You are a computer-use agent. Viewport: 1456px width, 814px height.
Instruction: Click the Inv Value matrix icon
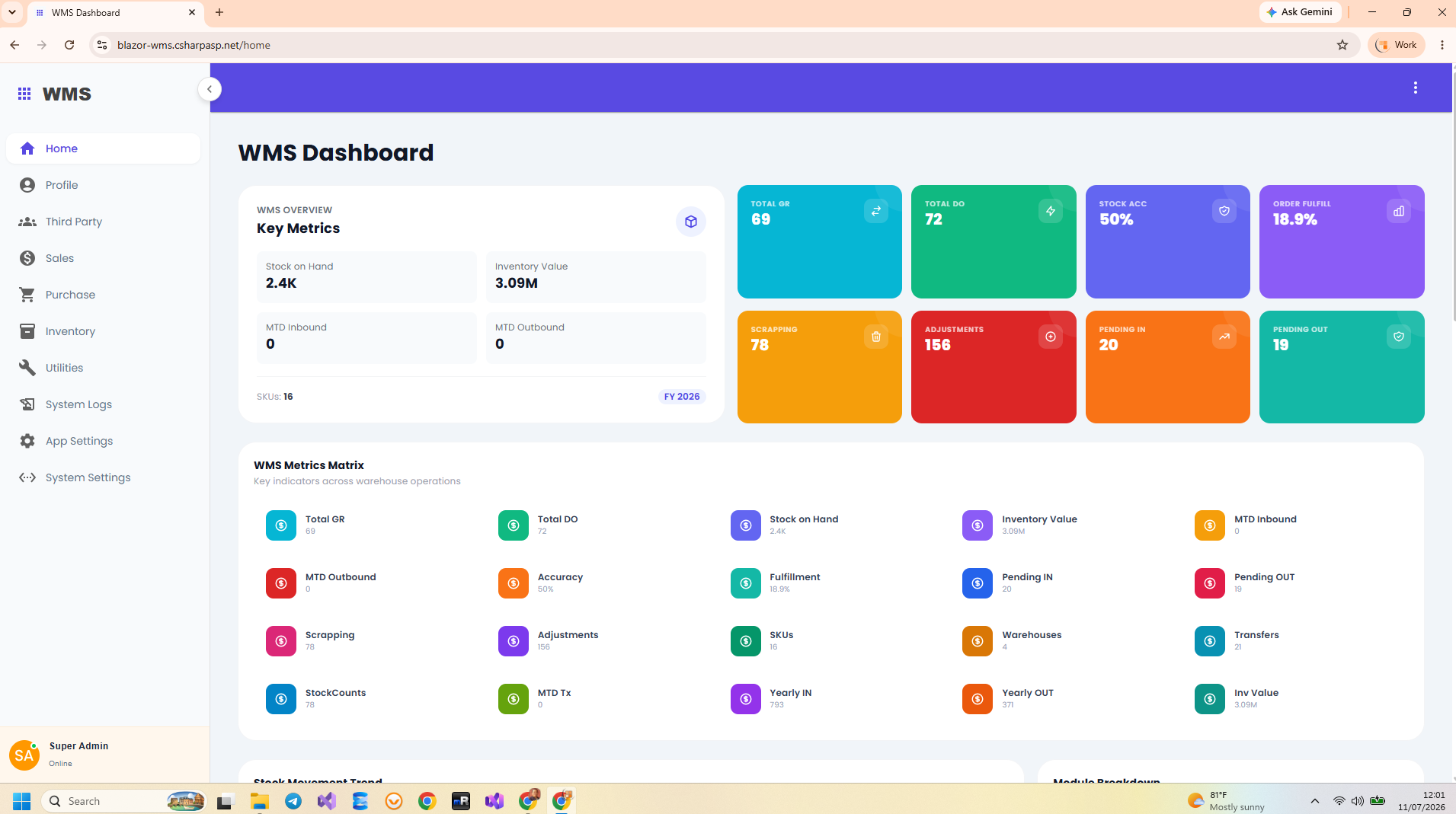click(1210, 699)
